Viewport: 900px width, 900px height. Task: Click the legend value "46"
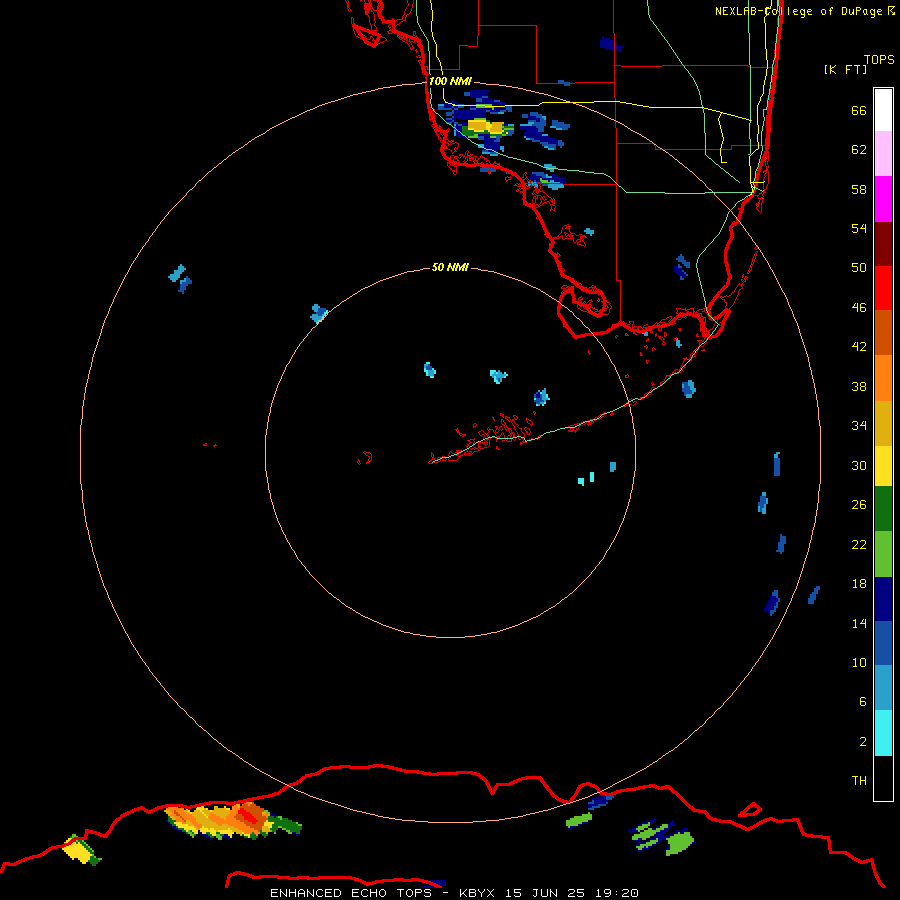pyautogui.click(x=859, y=308)
